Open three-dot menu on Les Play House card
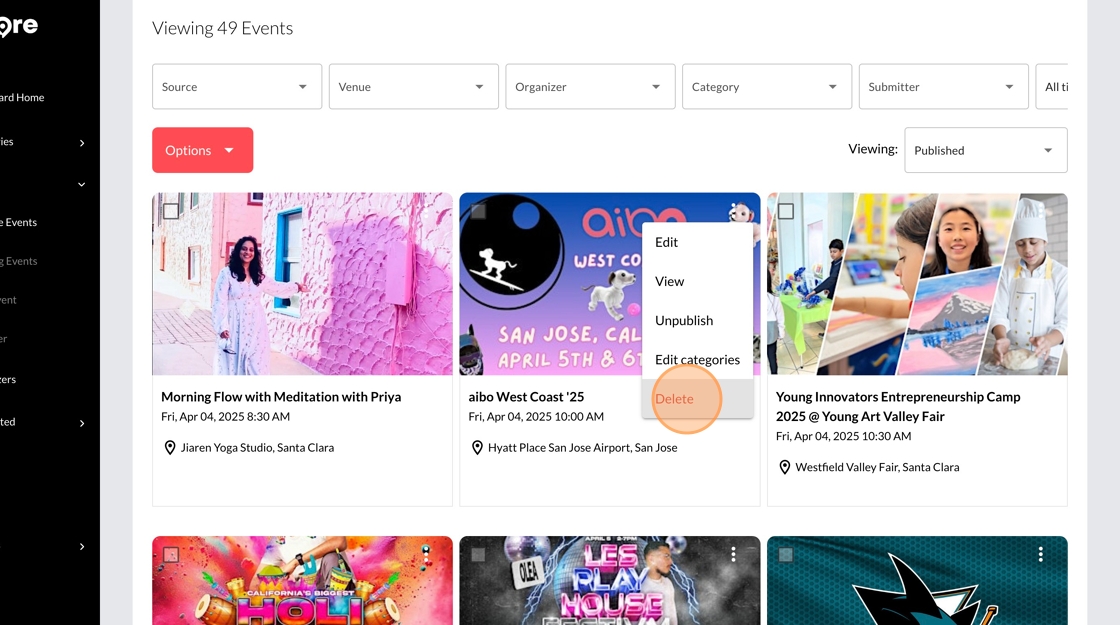 733,554
